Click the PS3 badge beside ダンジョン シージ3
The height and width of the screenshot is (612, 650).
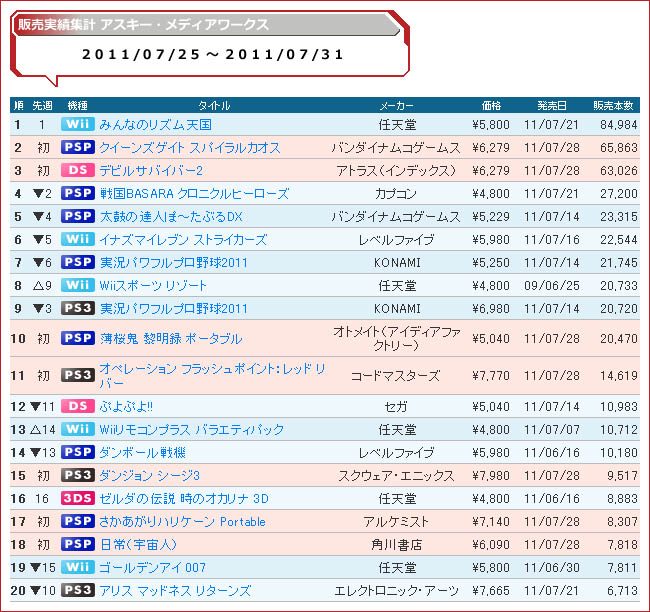pos(78,475)
